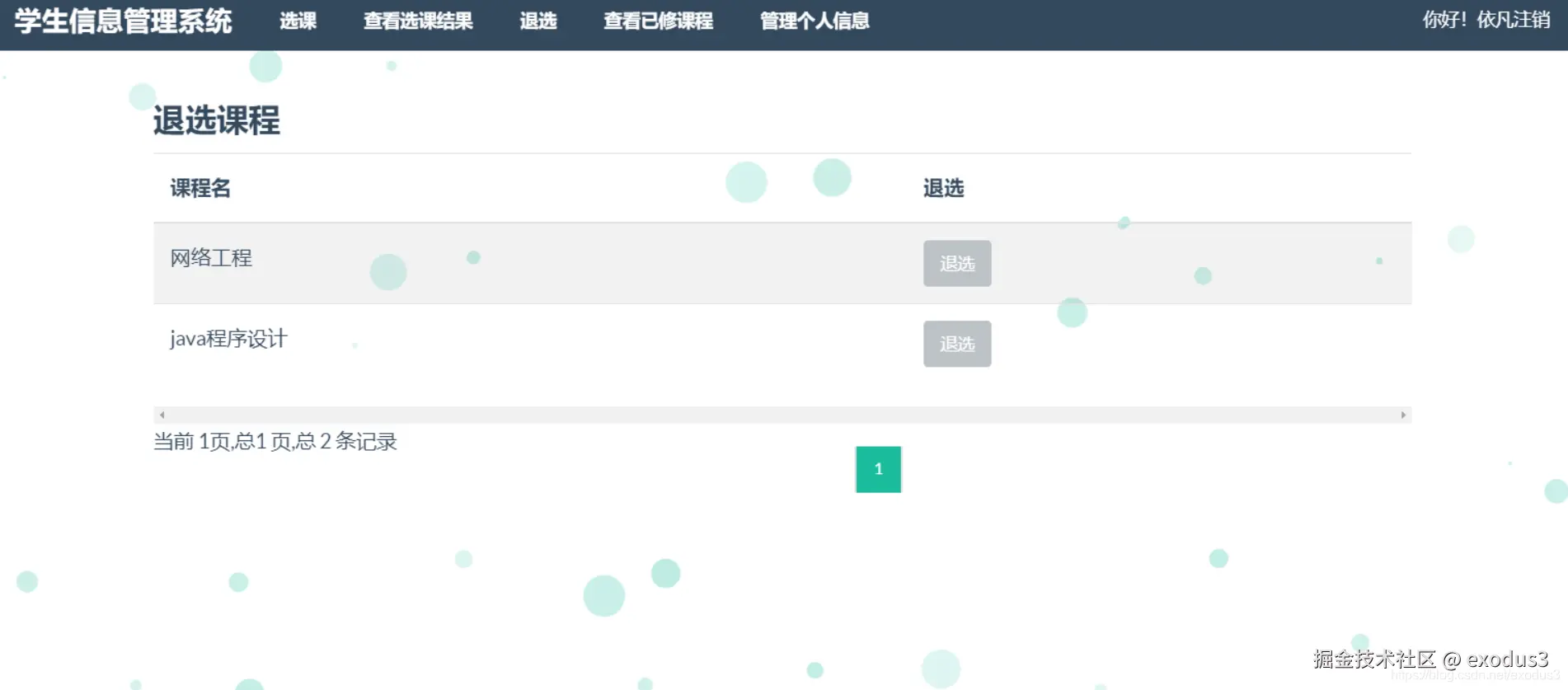
Task: Click the 注销 logout link
Action: pos(1533,20)
